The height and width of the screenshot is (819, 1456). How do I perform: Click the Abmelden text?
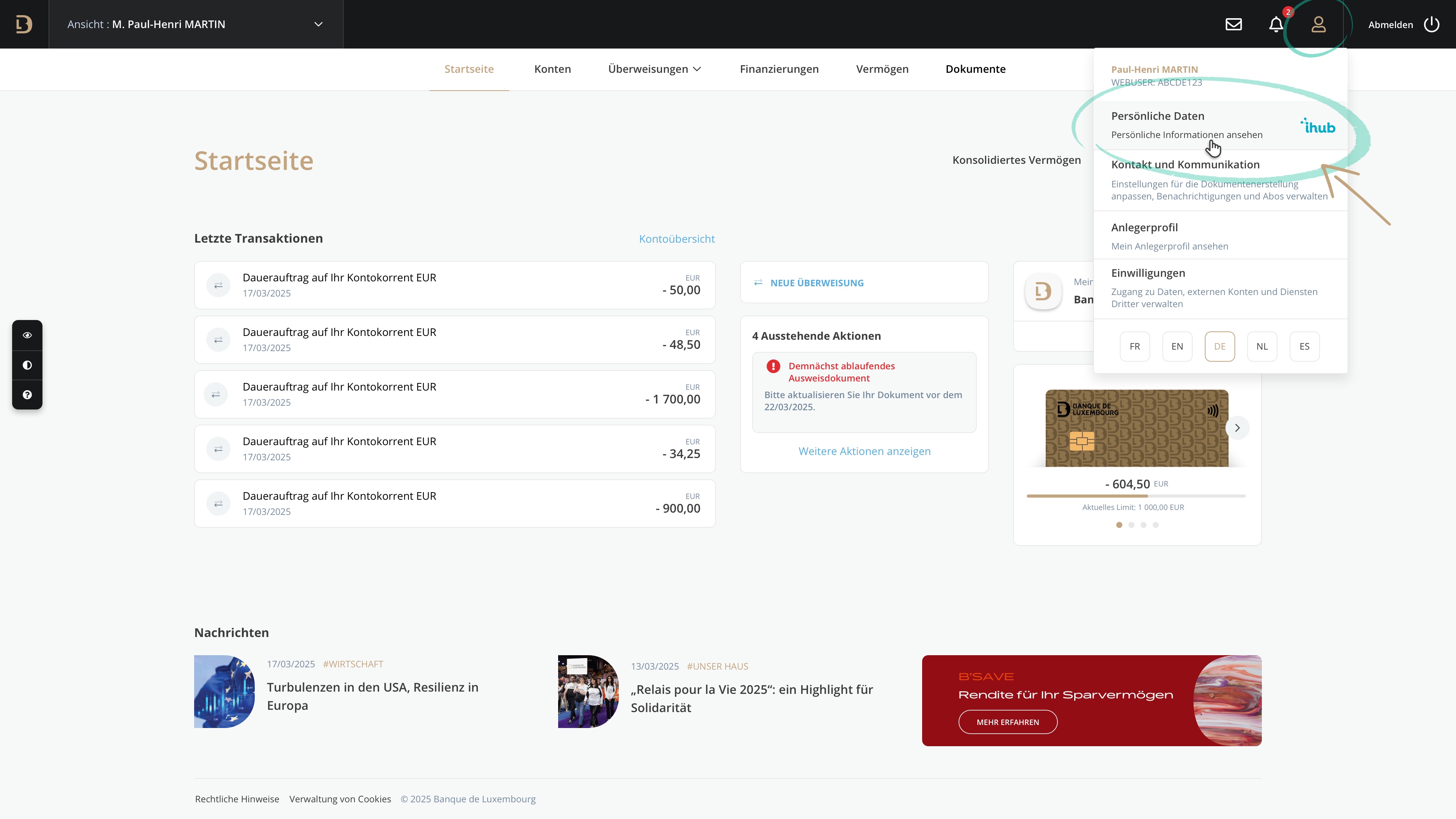coord(1390,25)
